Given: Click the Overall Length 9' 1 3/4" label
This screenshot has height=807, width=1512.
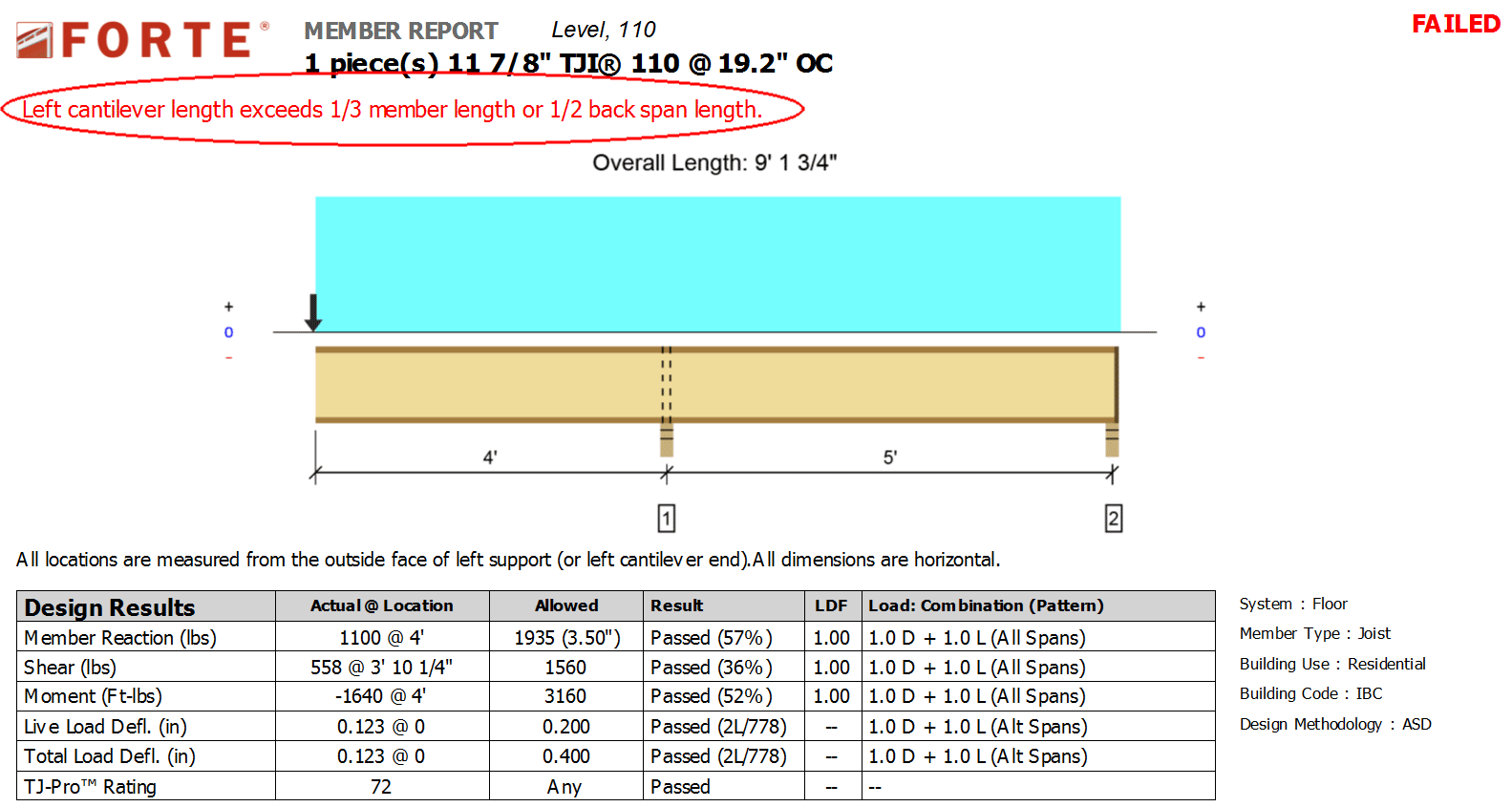Looking at the screenshot, I should point(714,162).
